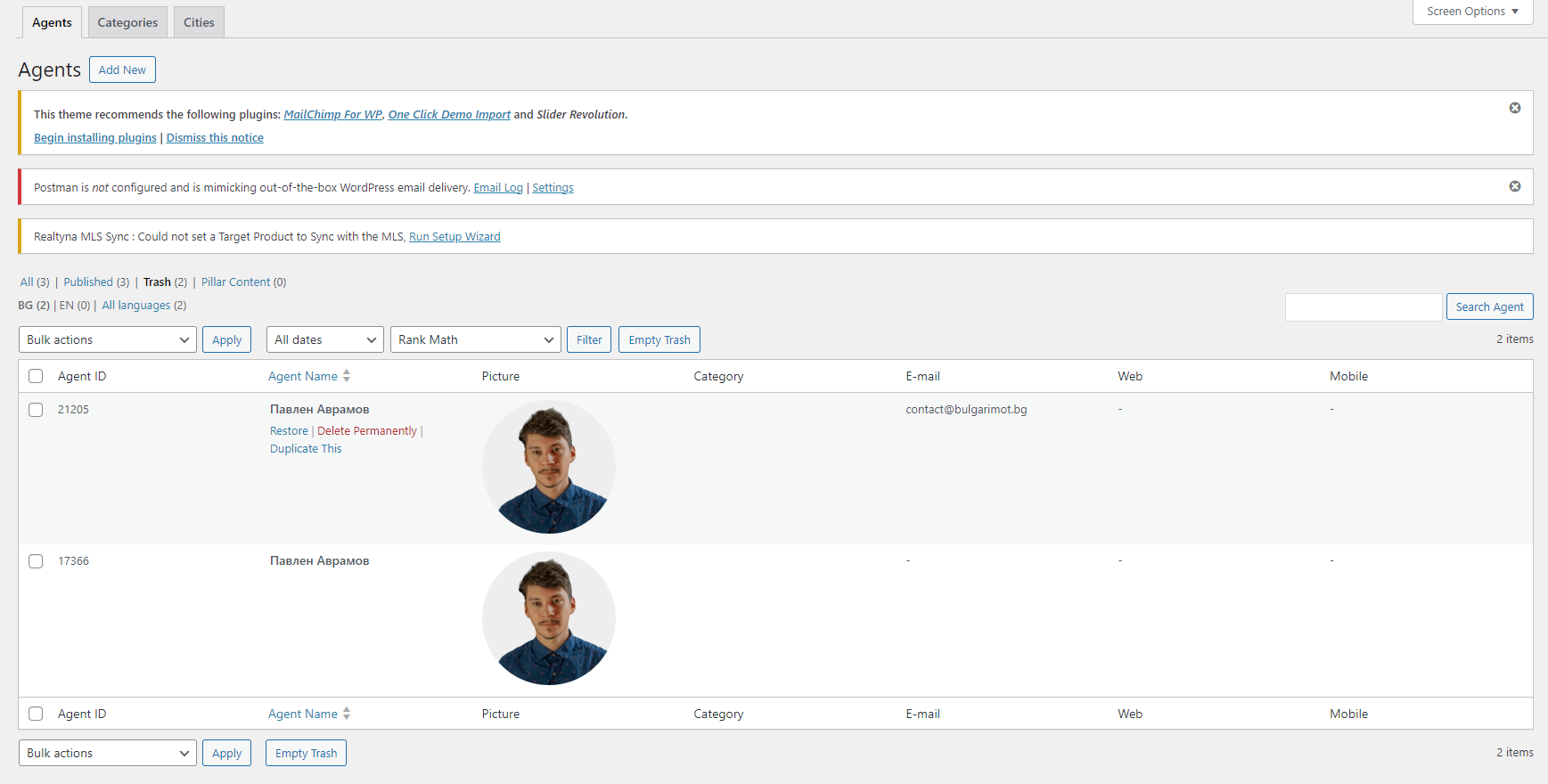1548x784 pixels.
Task: Switch to the Categories tab
Action: tap(127, 22)
